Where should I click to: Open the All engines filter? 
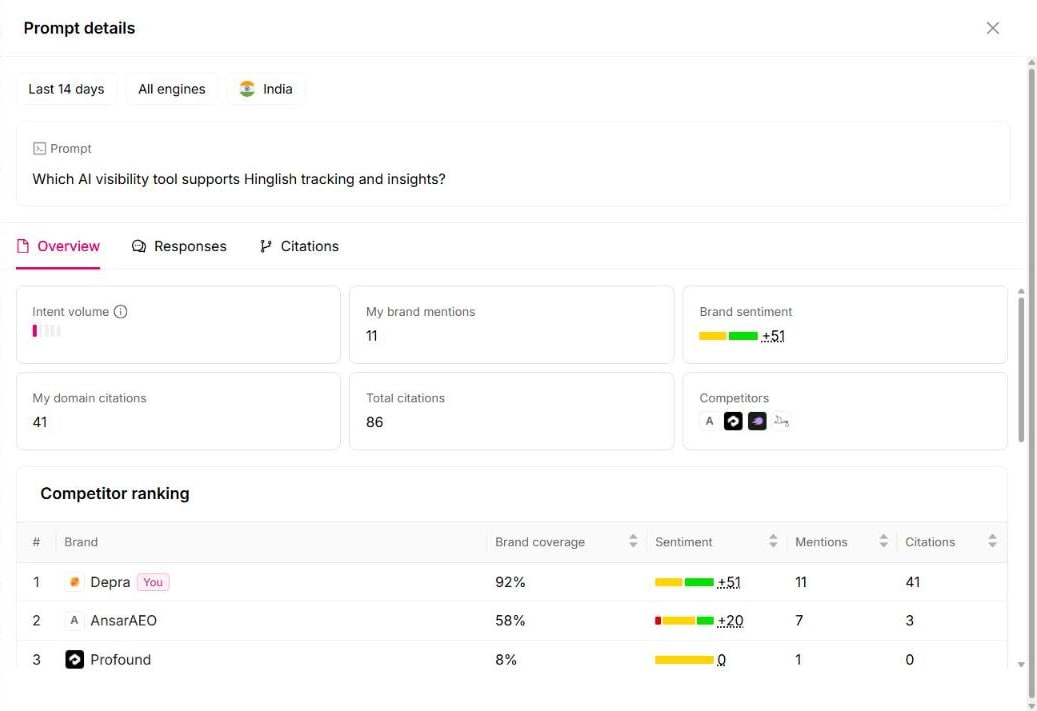(171, 89)
